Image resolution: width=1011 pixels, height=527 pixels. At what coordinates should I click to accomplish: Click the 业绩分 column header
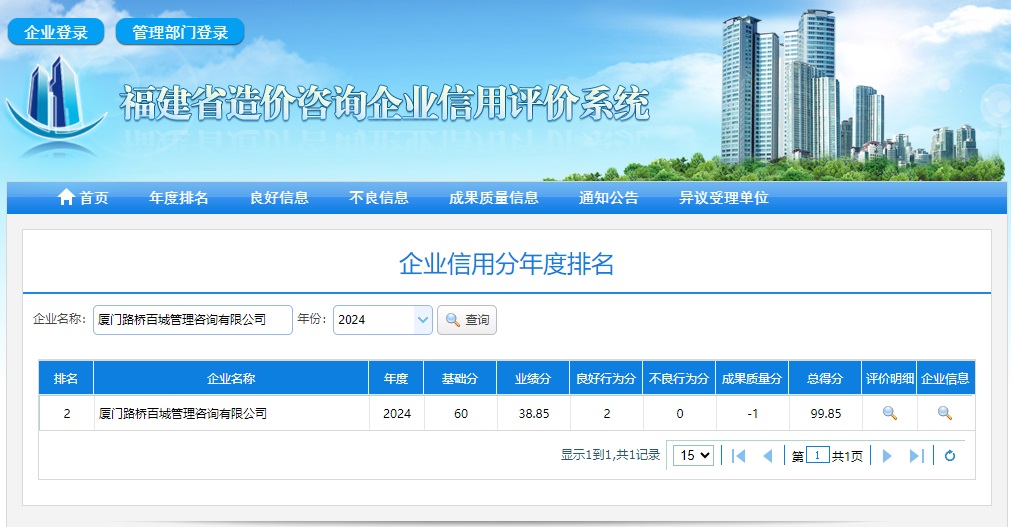[x=533, y=378]
